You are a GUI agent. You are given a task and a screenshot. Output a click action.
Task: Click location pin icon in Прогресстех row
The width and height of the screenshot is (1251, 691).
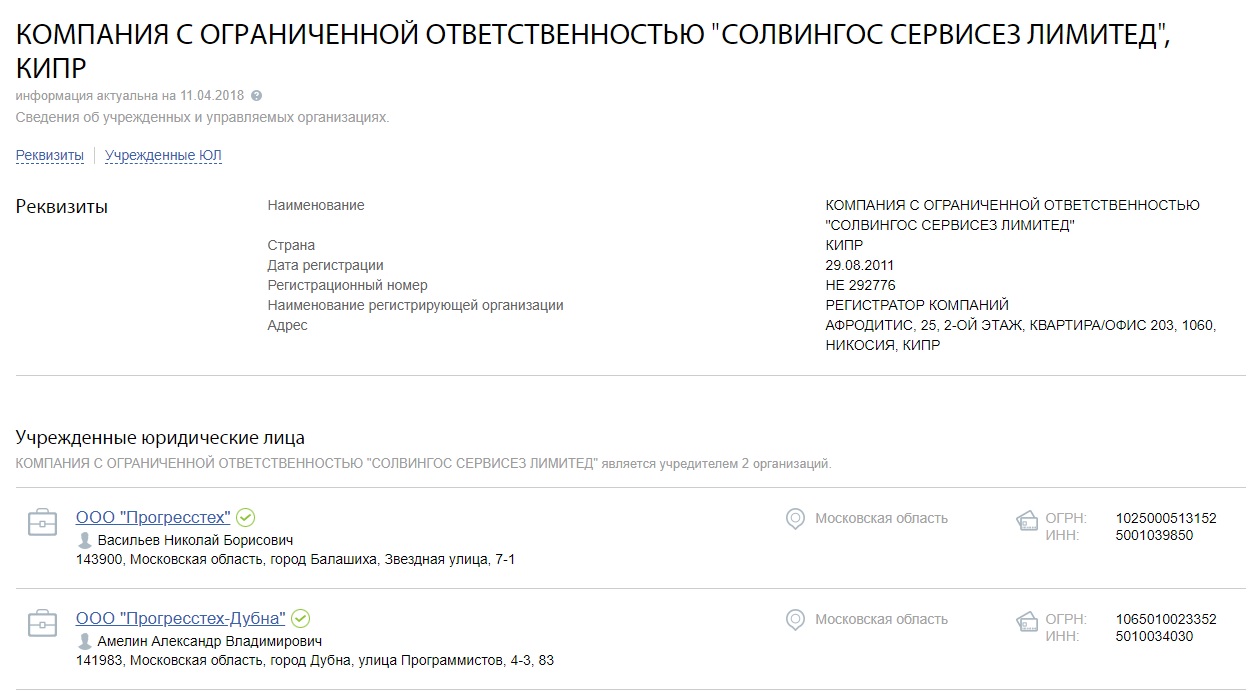(x=795, y=519)
